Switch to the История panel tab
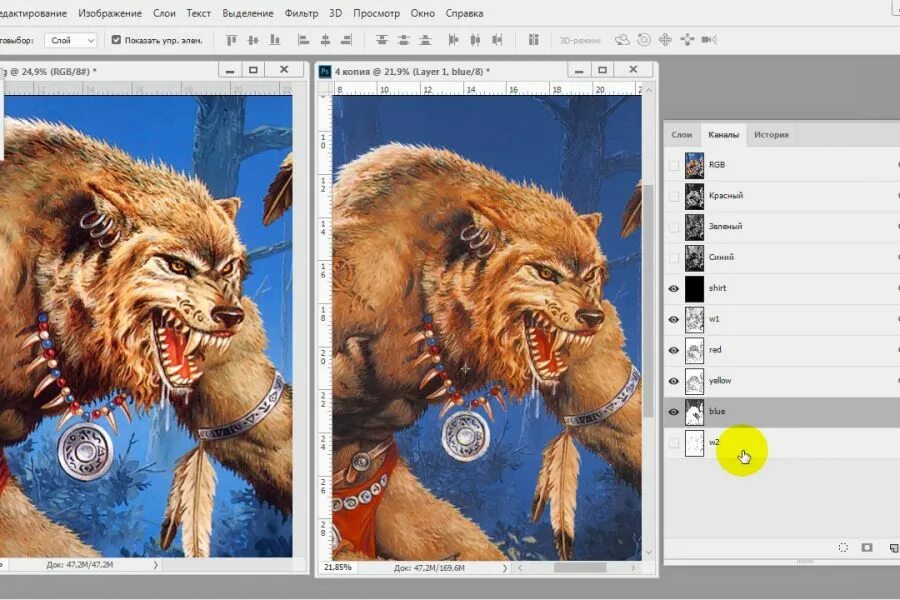Image resolution: width=900 pixels, height=600 pixels. (771, 134)
